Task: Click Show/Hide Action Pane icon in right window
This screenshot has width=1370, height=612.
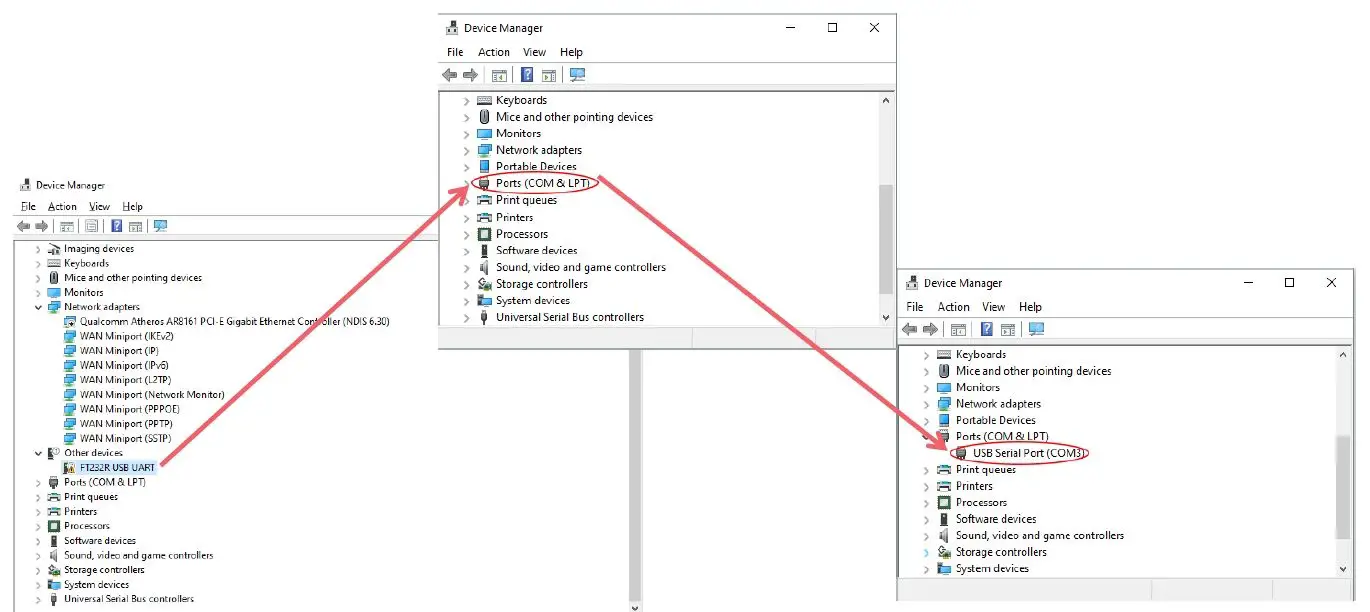Action: (x=1008, y=329)
